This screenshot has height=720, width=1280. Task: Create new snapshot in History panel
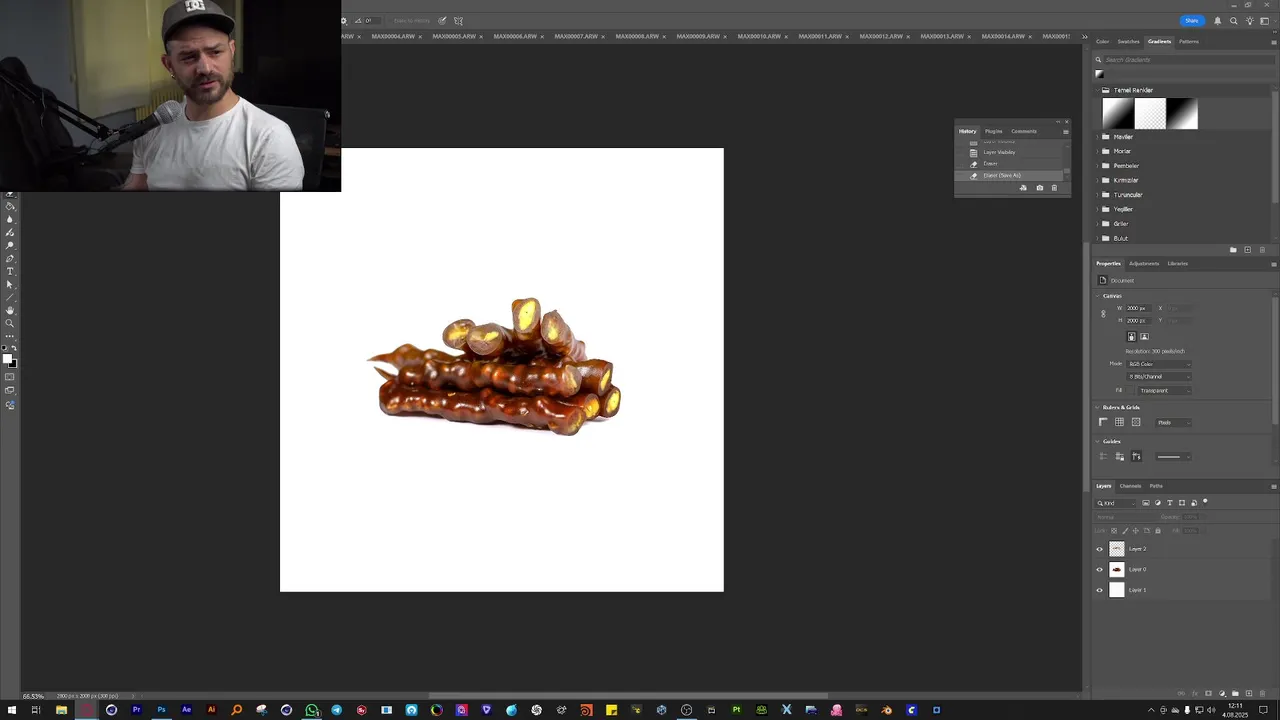pyautogui.click(x=1039, y=188)
